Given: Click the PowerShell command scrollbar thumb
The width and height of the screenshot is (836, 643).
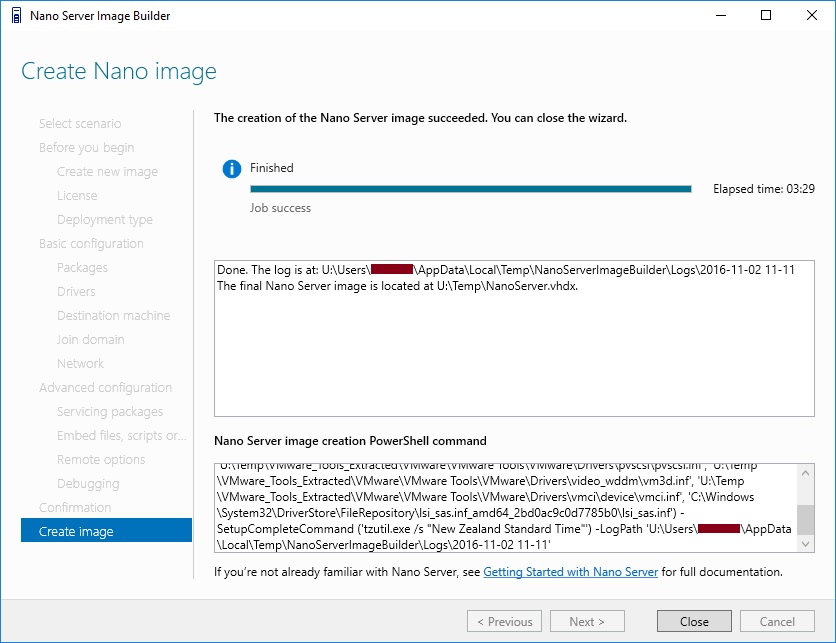Looking at the screenshot, I should [x=806, y=519].
